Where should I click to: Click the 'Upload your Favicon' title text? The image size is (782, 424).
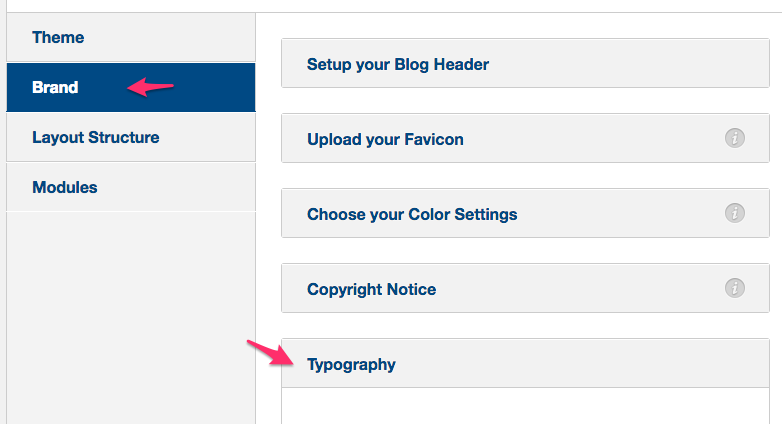pyautogui.click(x=385, y=140)
